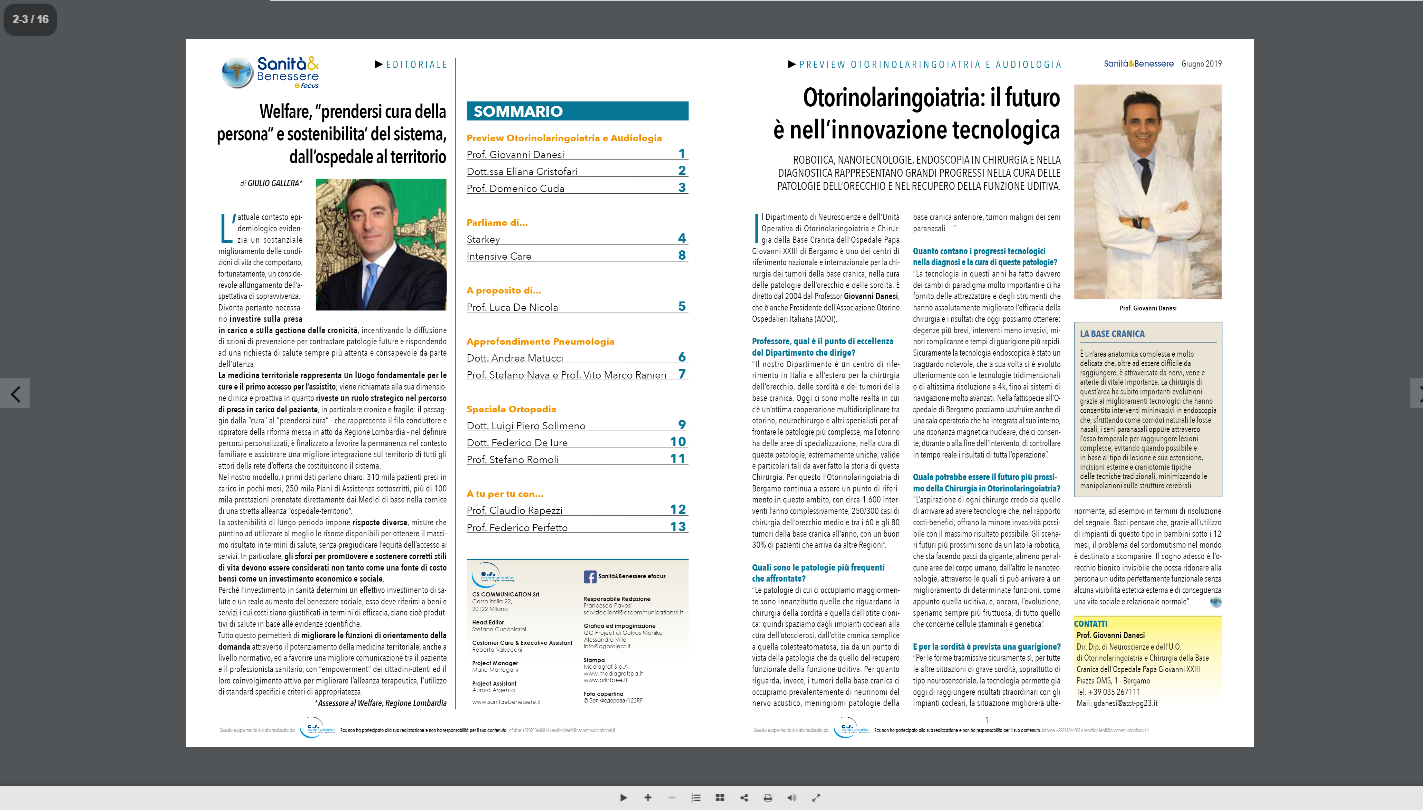Image resolution: width=1423 pixels, height=810 pixels.
Task: Show page thumbnails grid view
Action: (720, 797)
